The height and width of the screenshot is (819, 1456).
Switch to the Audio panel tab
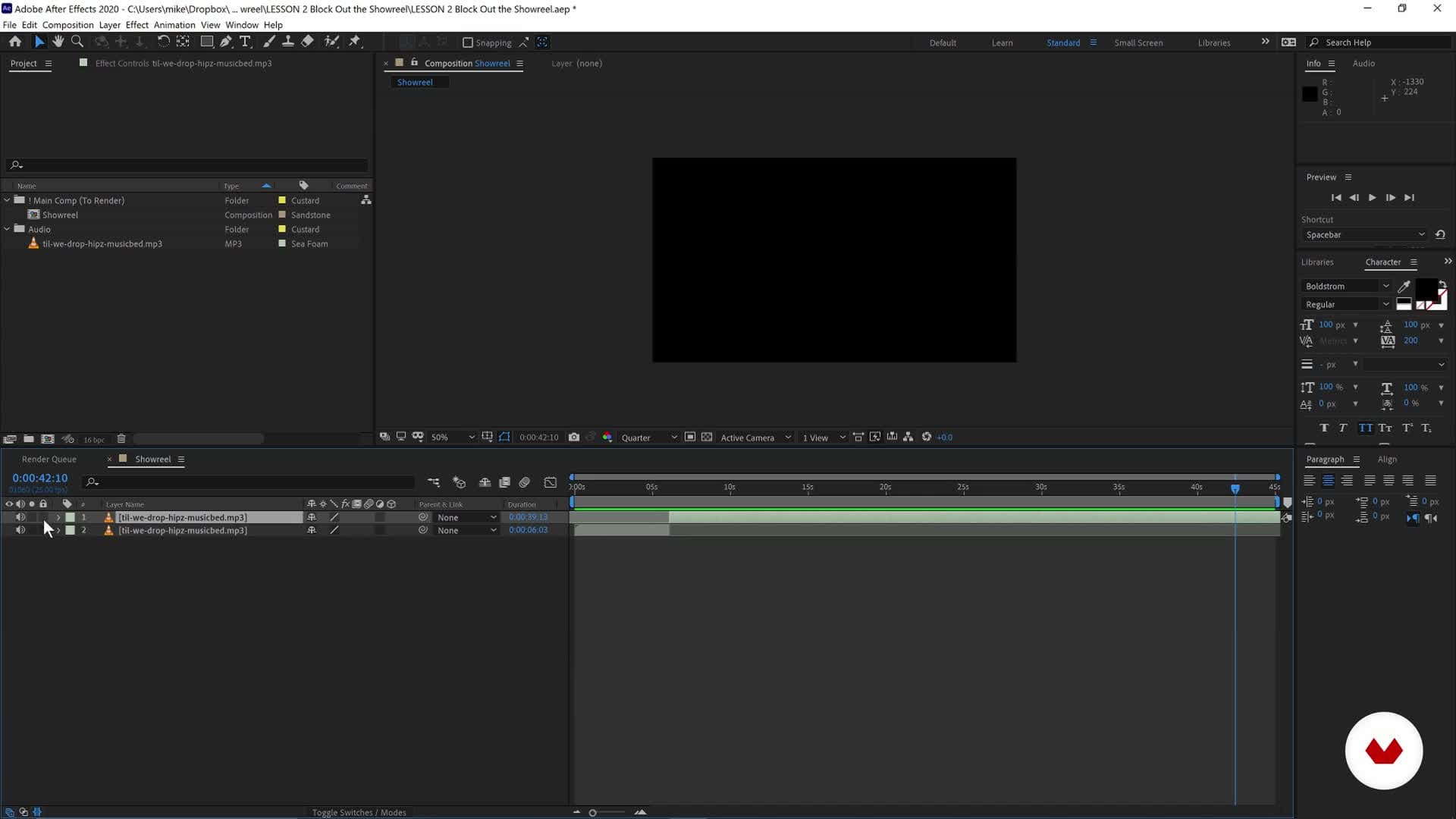[1363, 64]
